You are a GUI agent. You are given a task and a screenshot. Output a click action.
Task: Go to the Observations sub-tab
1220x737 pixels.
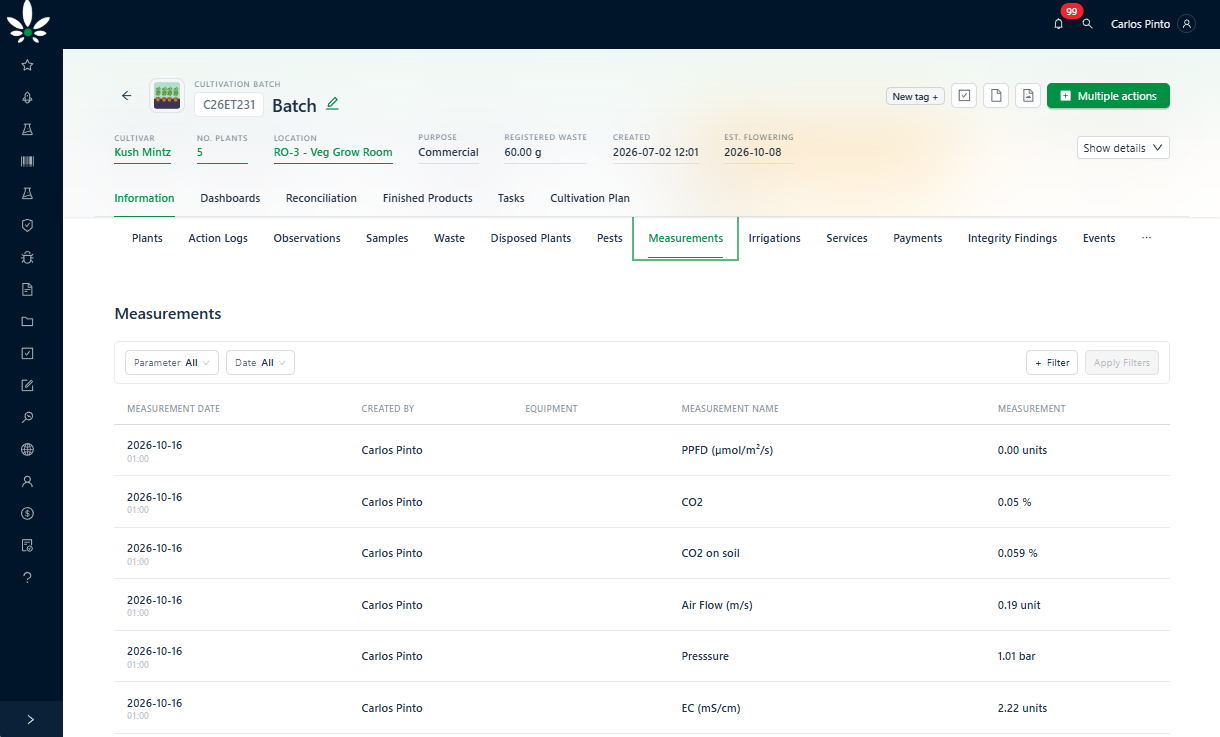307,238
